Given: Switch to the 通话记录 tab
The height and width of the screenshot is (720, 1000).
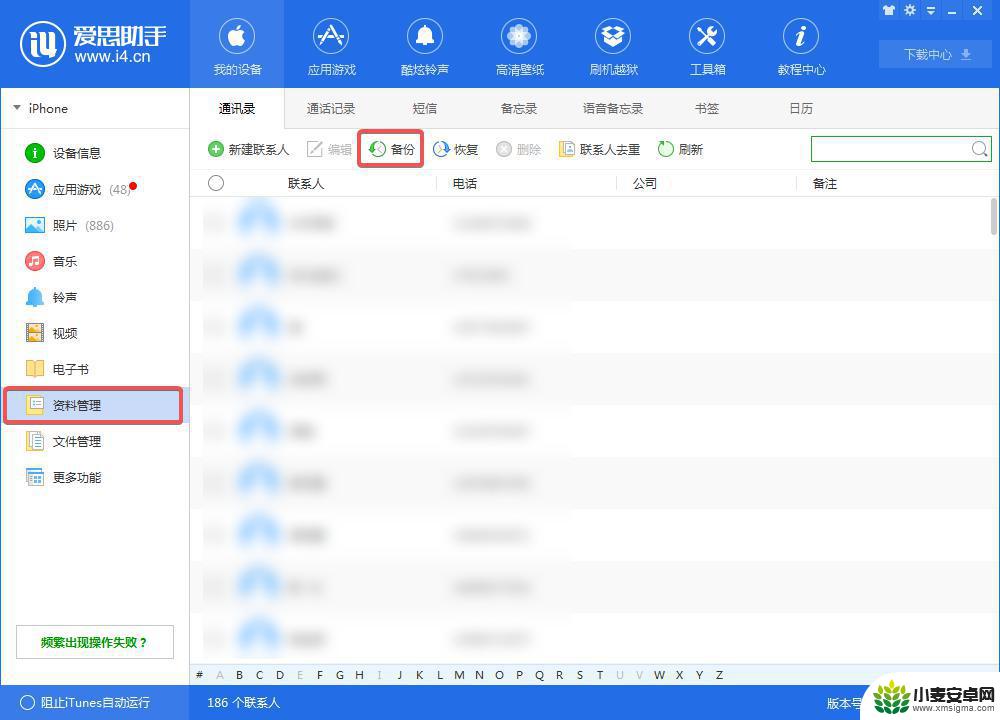Looking at the screenshot, I should tap(330, 108).
